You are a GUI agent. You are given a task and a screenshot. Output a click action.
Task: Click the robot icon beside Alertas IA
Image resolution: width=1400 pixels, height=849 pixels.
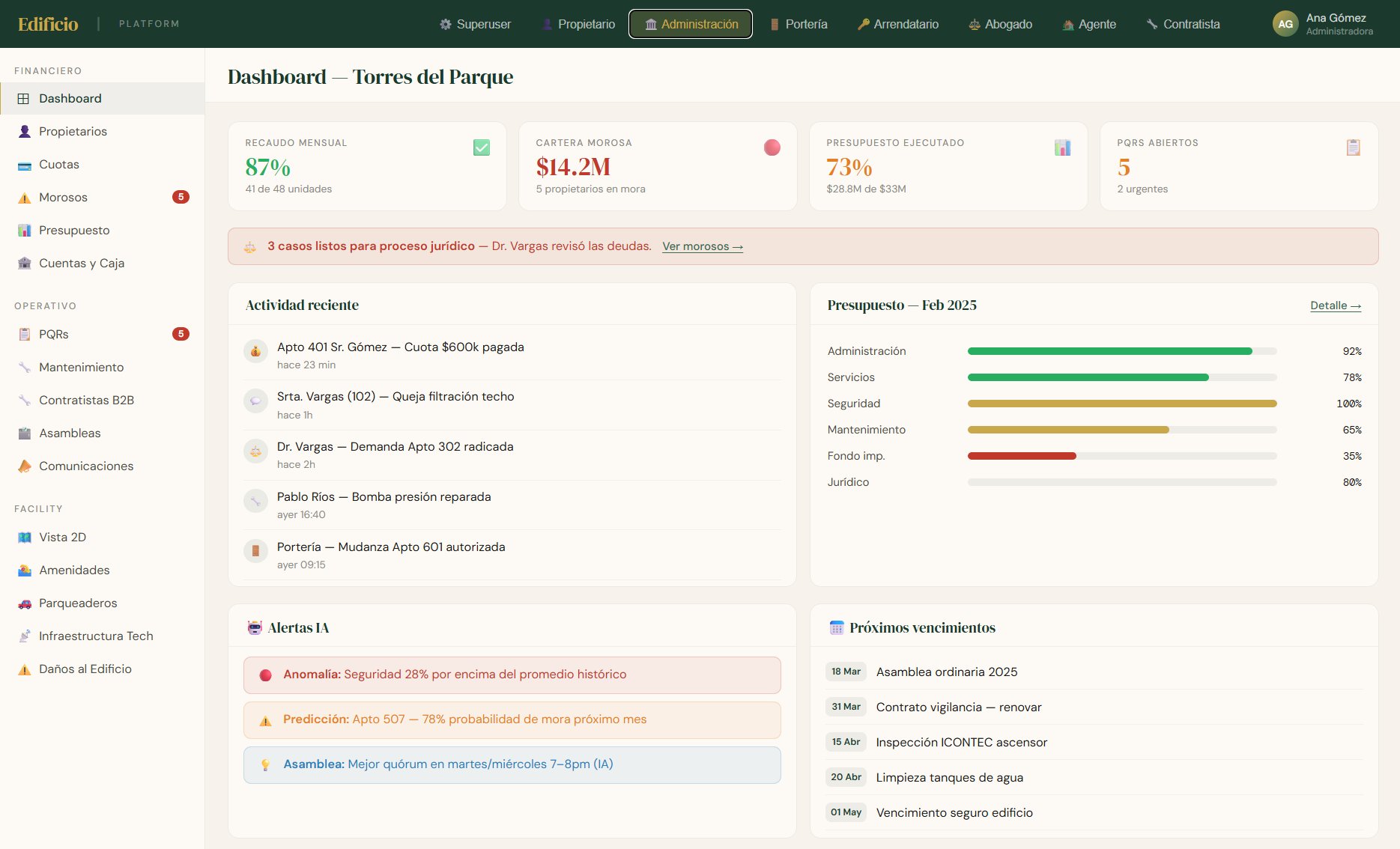tap(255, 628)
